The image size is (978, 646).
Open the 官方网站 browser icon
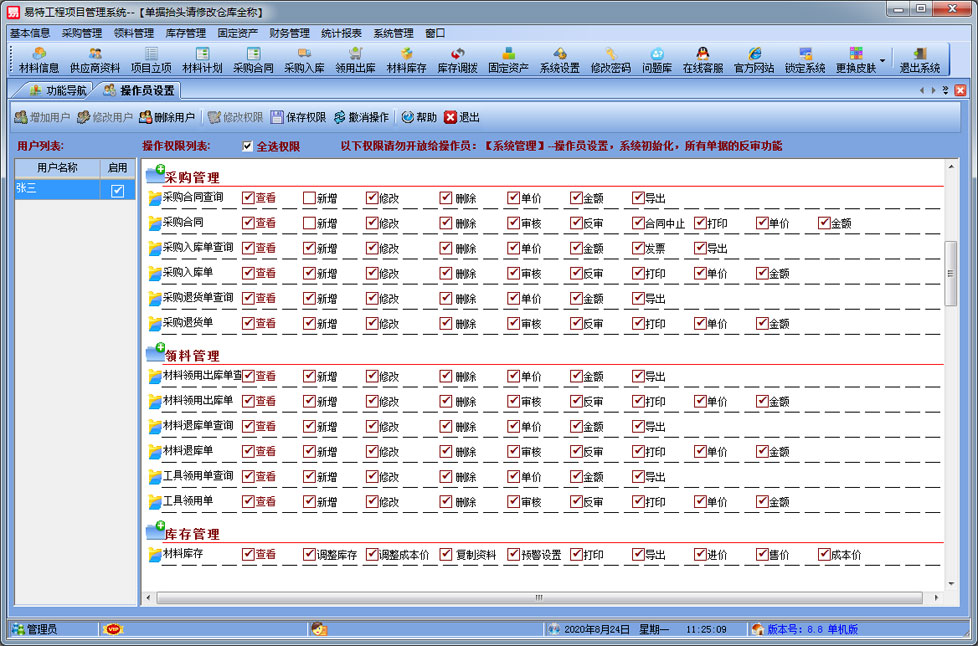point(754,60)
